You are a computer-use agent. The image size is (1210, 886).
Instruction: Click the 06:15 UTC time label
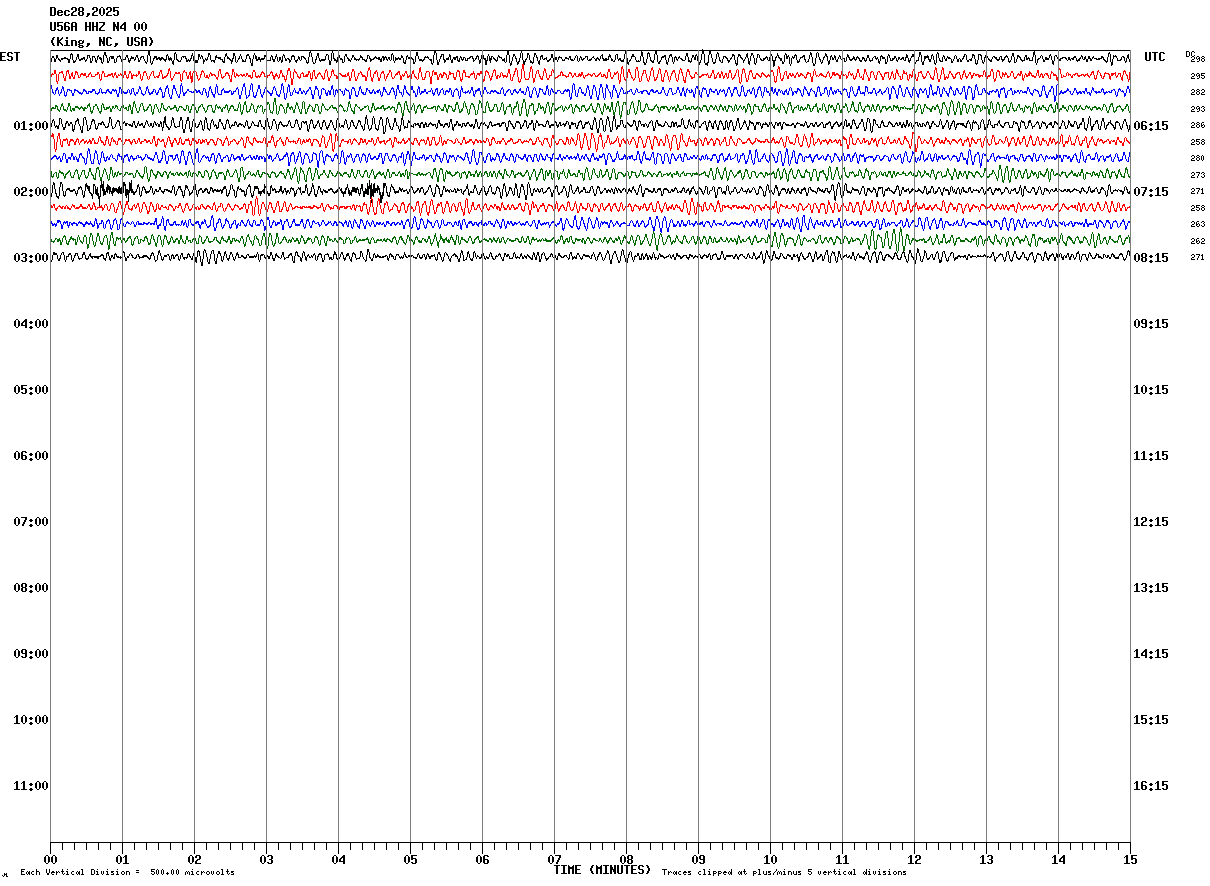1151,126
